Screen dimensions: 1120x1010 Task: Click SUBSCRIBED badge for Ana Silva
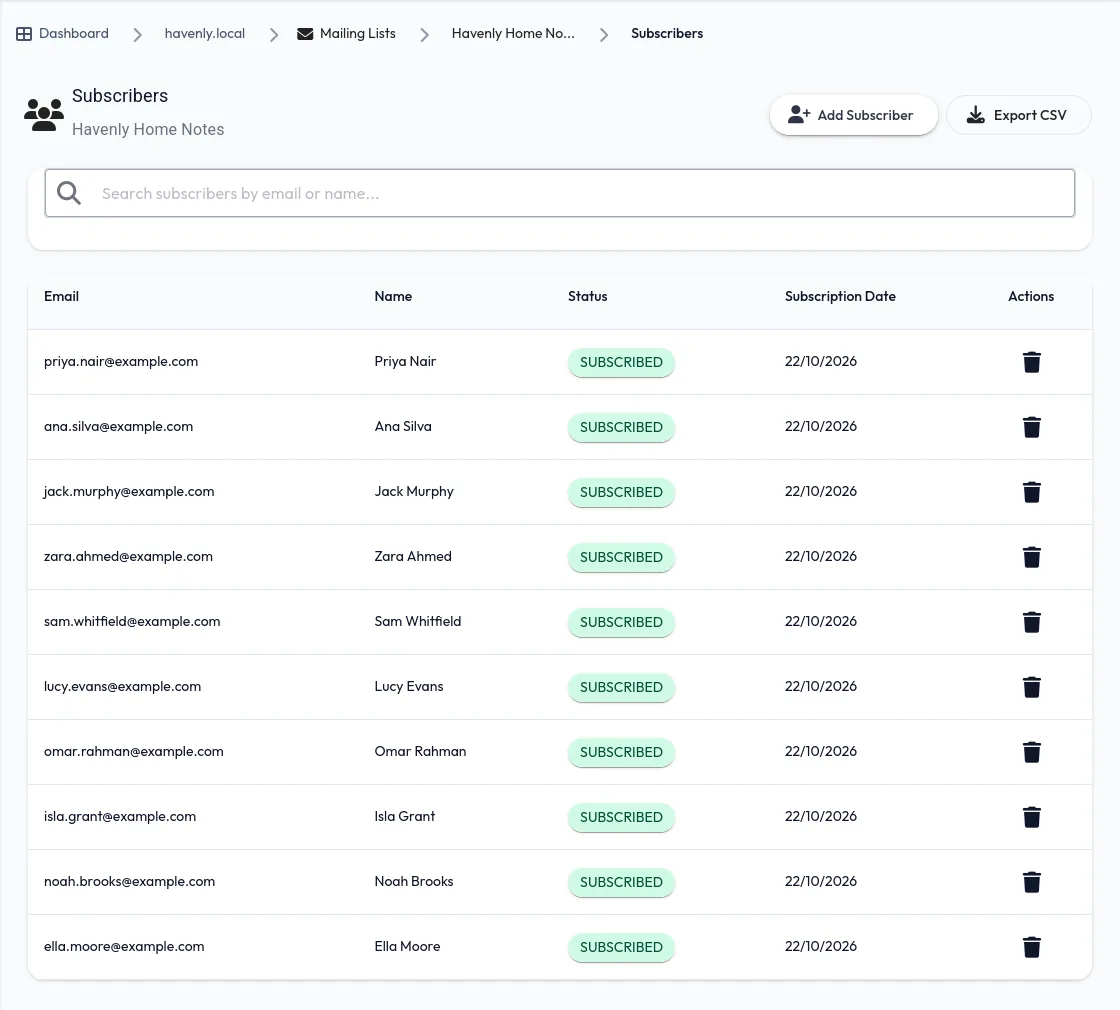pos(621,427)
